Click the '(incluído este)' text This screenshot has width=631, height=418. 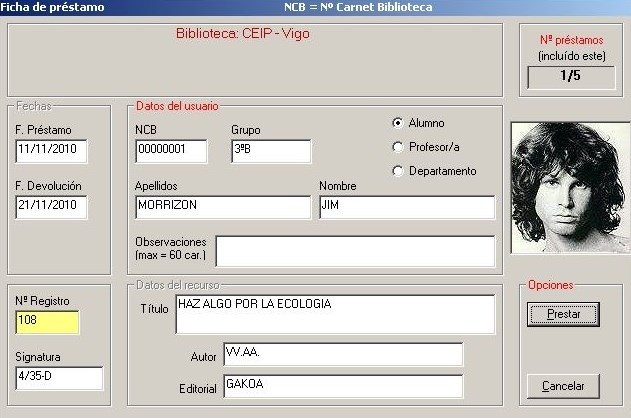572,56
